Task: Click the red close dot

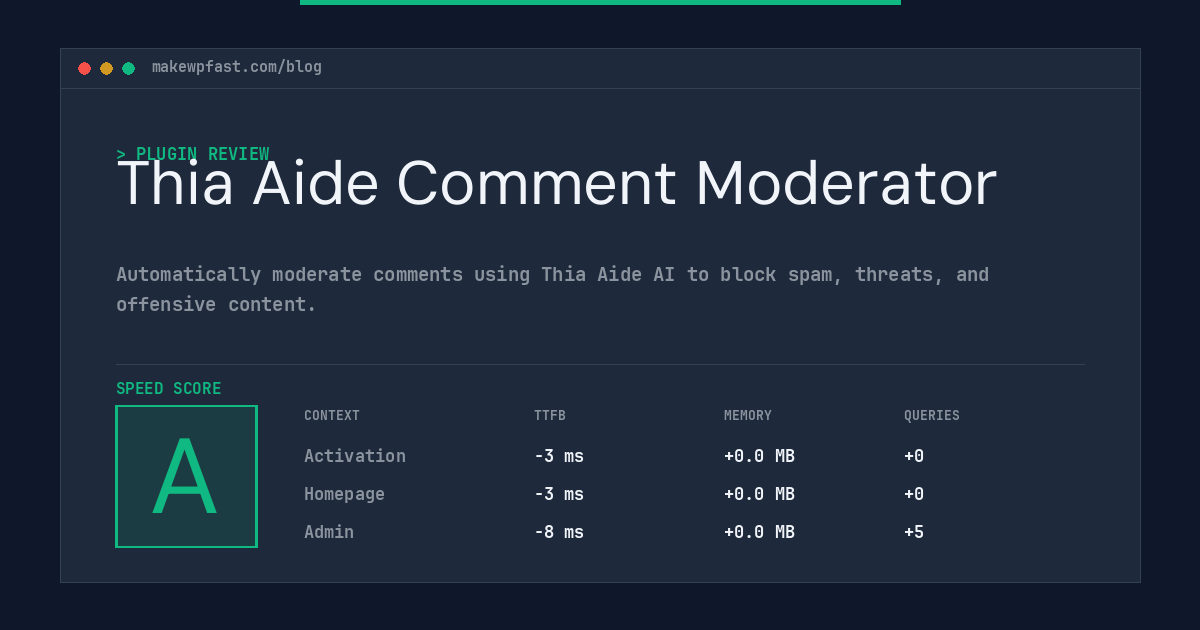Action: point(84,68)
